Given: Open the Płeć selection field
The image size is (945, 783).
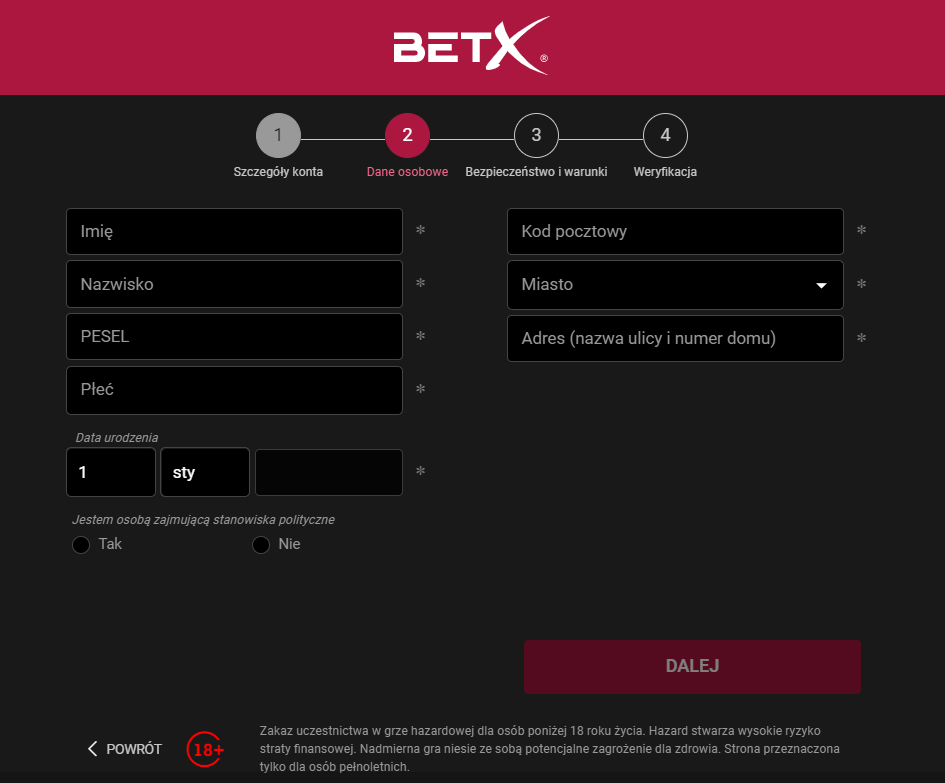Looking at the screenshot, I should [234, 390].
